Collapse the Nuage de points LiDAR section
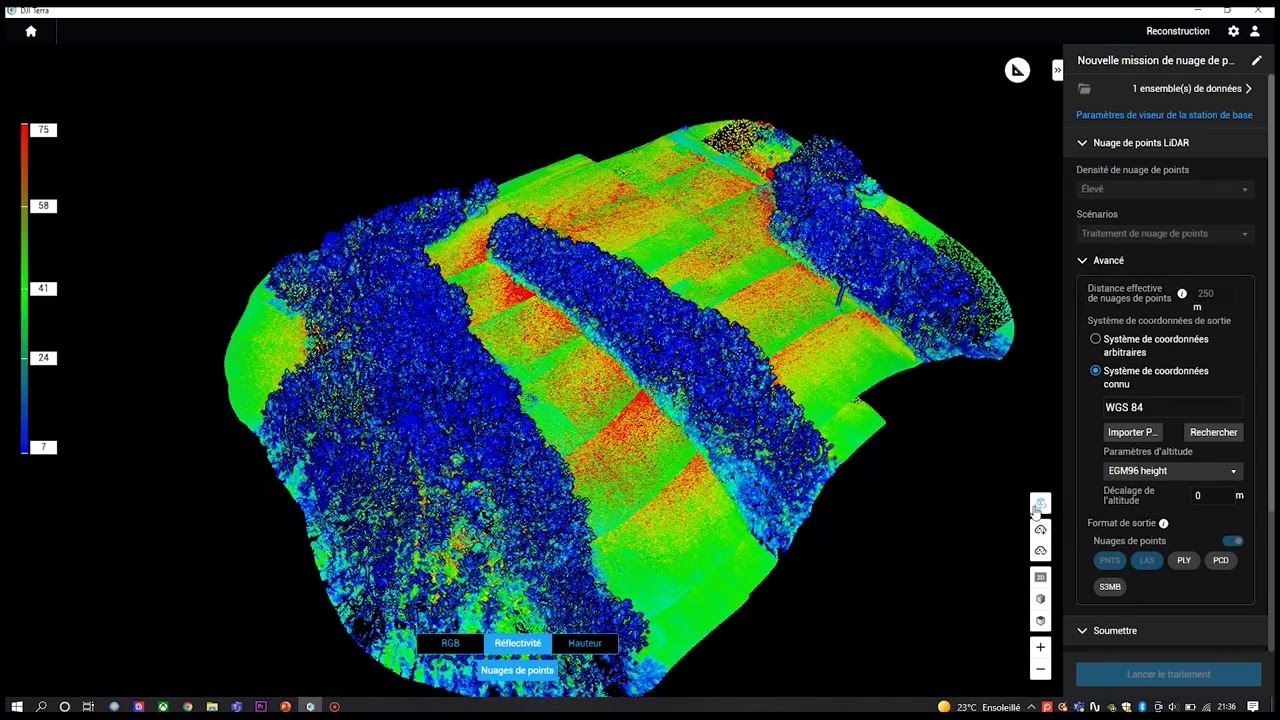 pyautogui.click(x=1082, y=143)
